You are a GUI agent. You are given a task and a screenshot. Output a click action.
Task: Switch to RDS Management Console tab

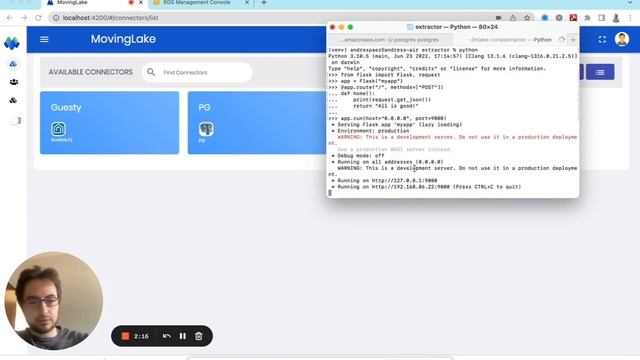coord(196,3)
